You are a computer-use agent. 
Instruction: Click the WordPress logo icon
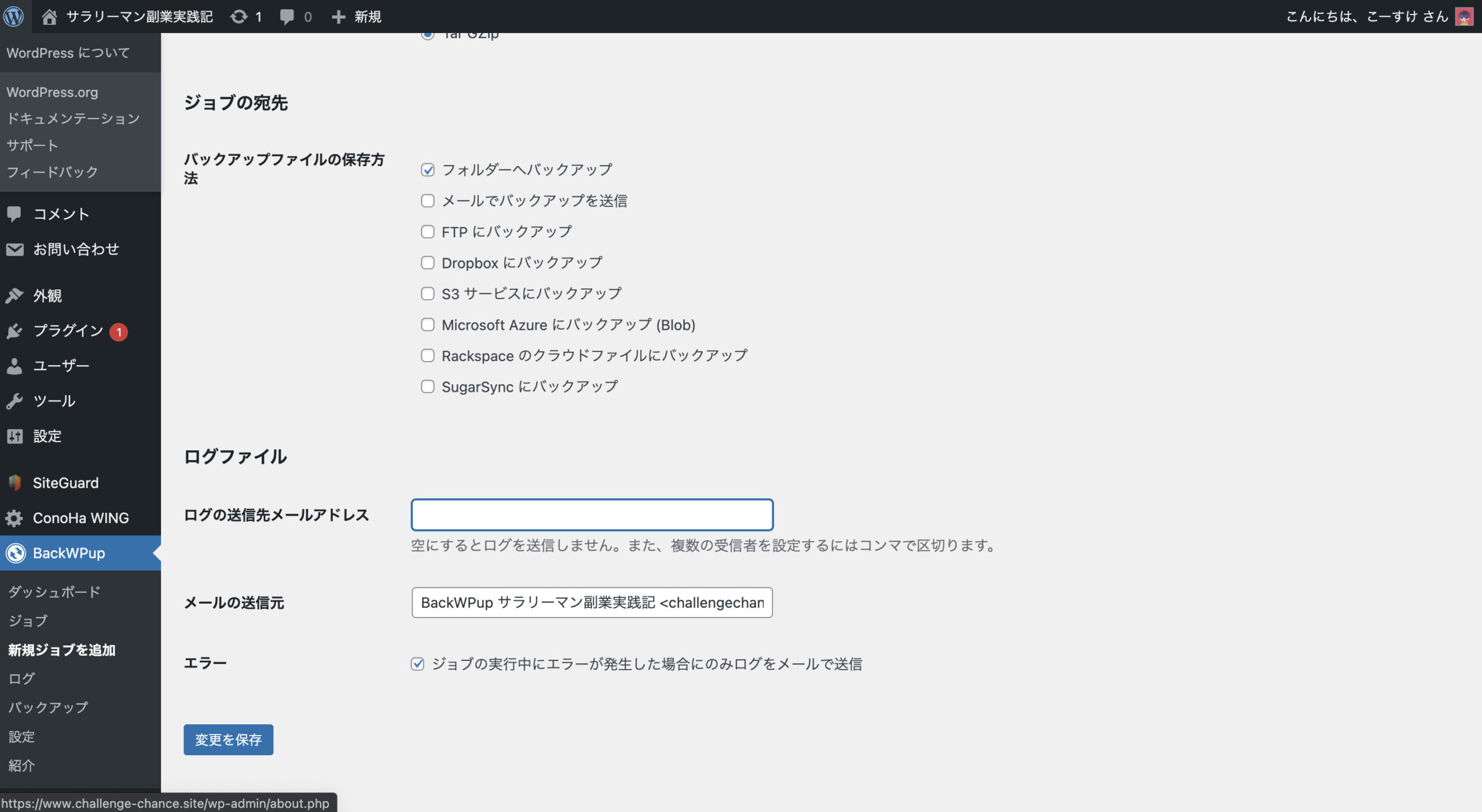click(x=13, y=16)
